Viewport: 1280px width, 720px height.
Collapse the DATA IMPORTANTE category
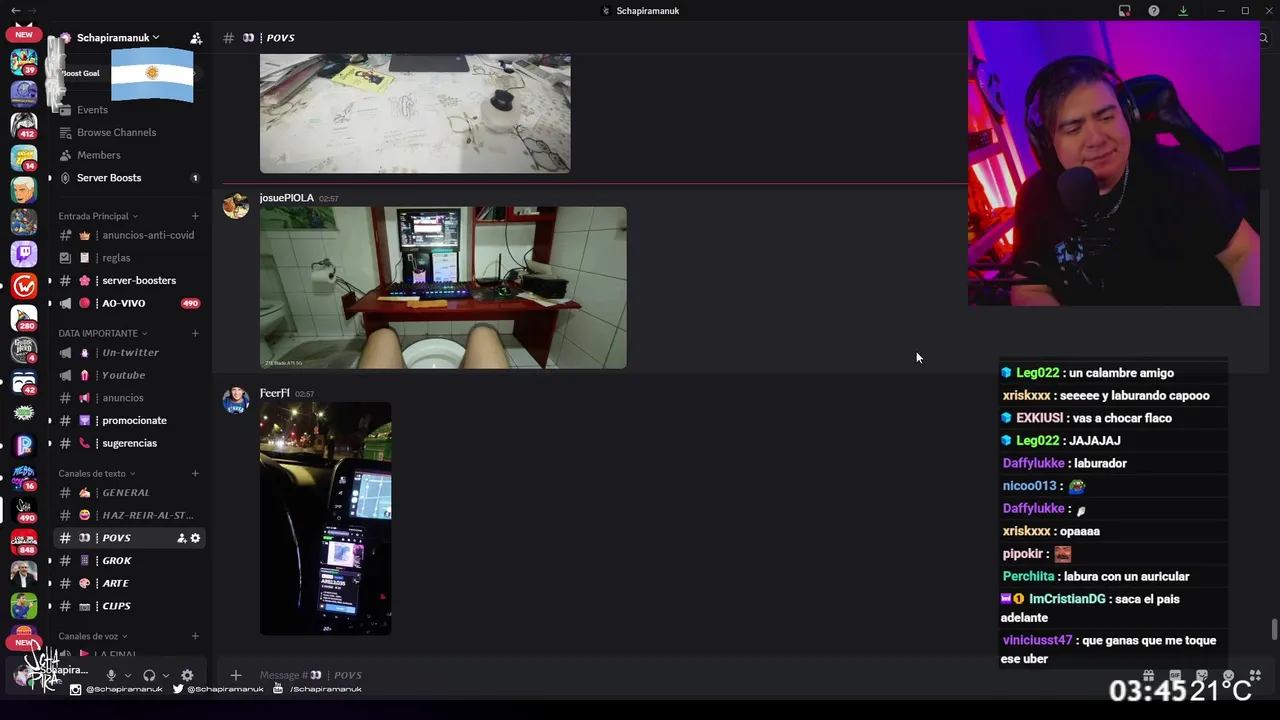(103, 333)
